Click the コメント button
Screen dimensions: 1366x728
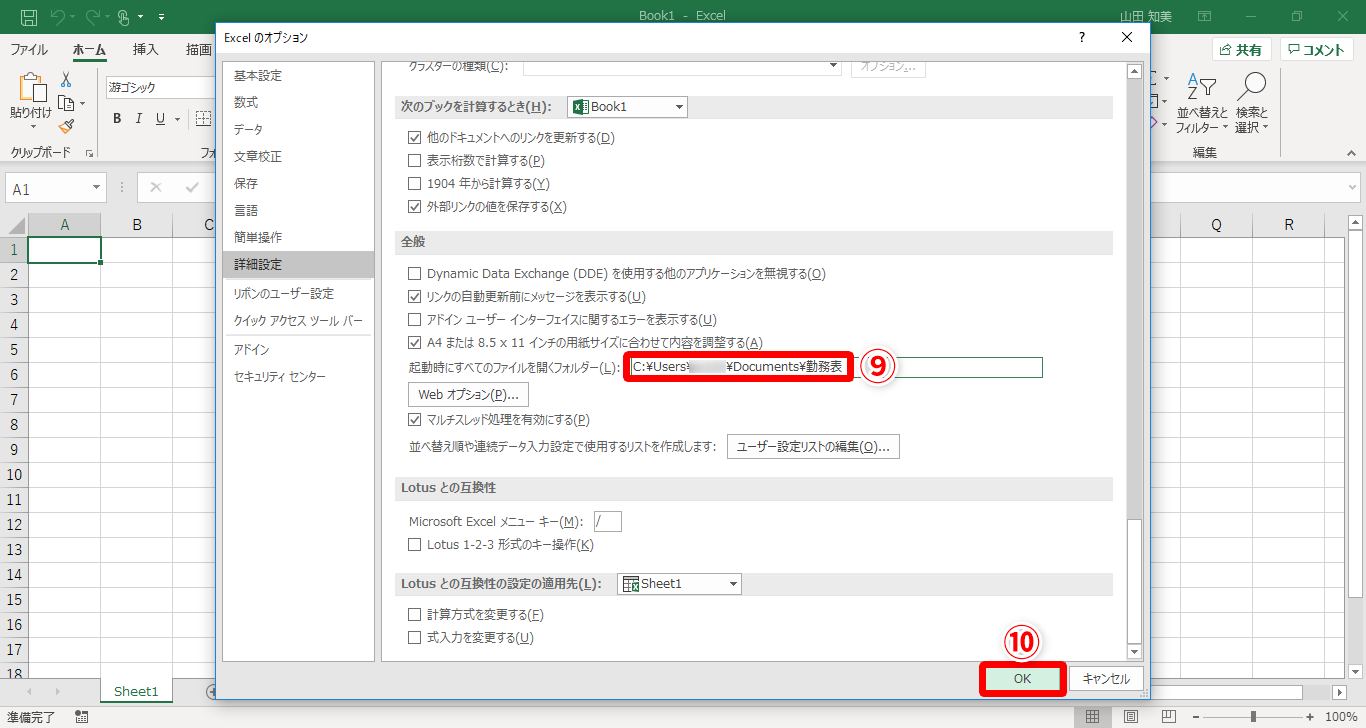click(x=1316, y=50)
